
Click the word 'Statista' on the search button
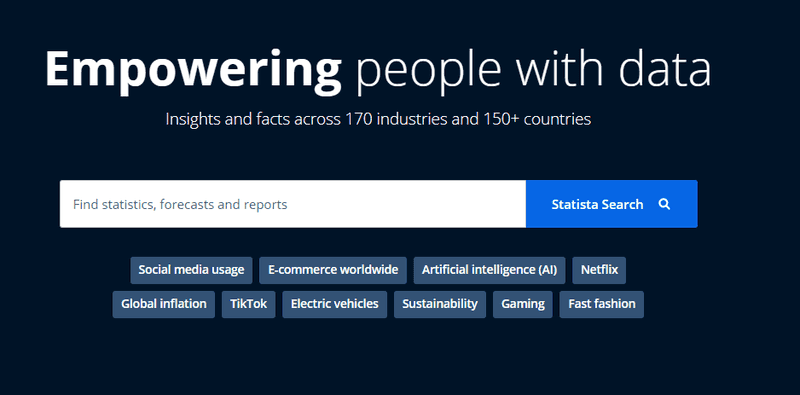tap(574, 204)
